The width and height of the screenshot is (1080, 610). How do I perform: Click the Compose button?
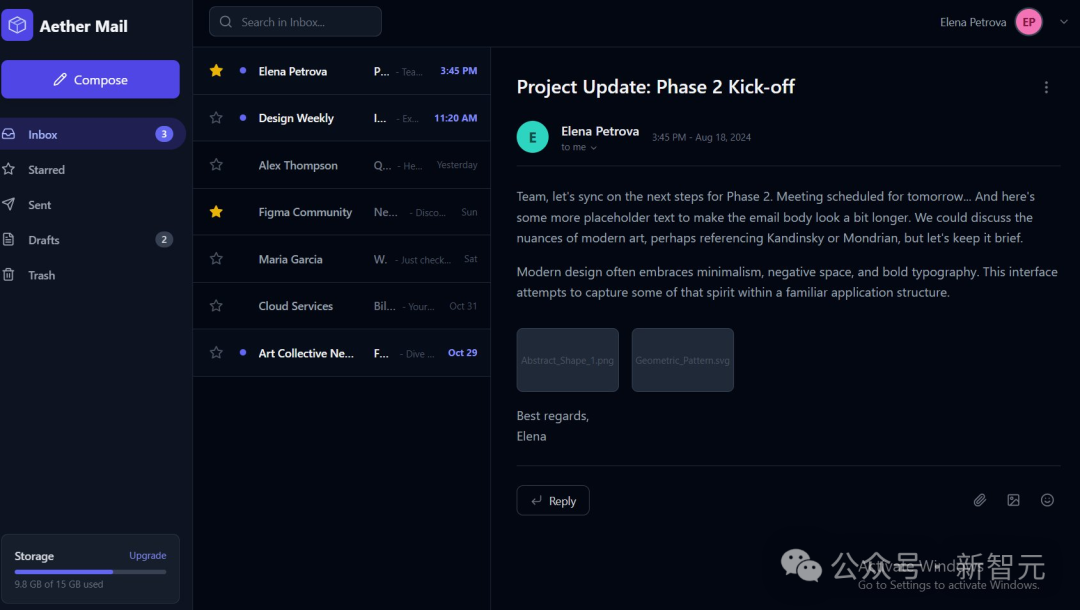pos(90,79)
